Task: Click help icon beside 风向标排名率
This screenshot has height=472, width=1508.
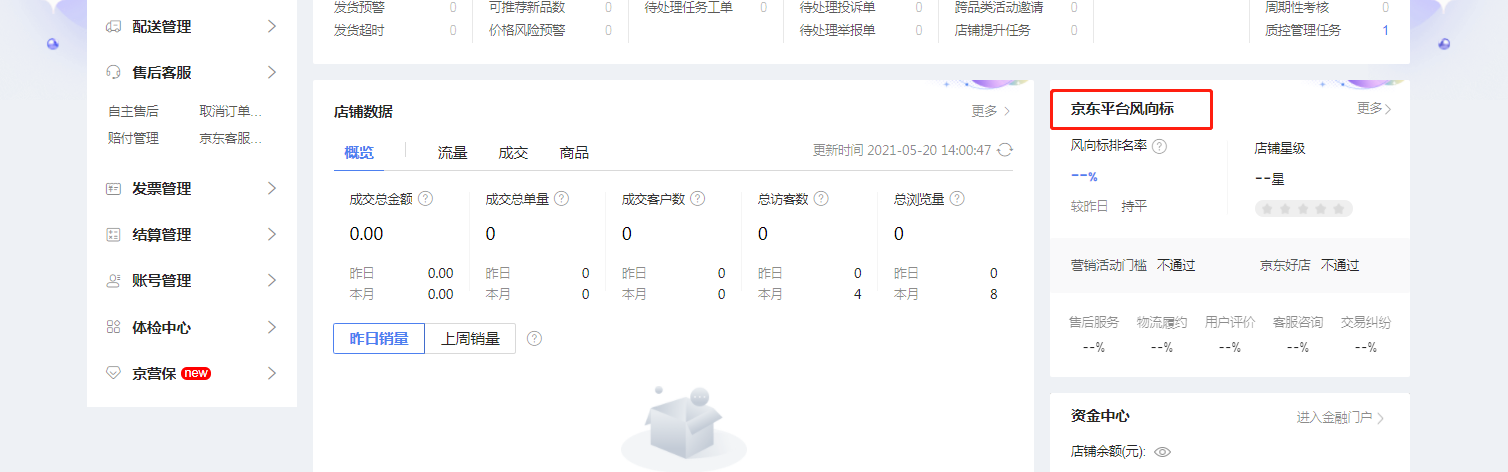Action: (1160, 147)
